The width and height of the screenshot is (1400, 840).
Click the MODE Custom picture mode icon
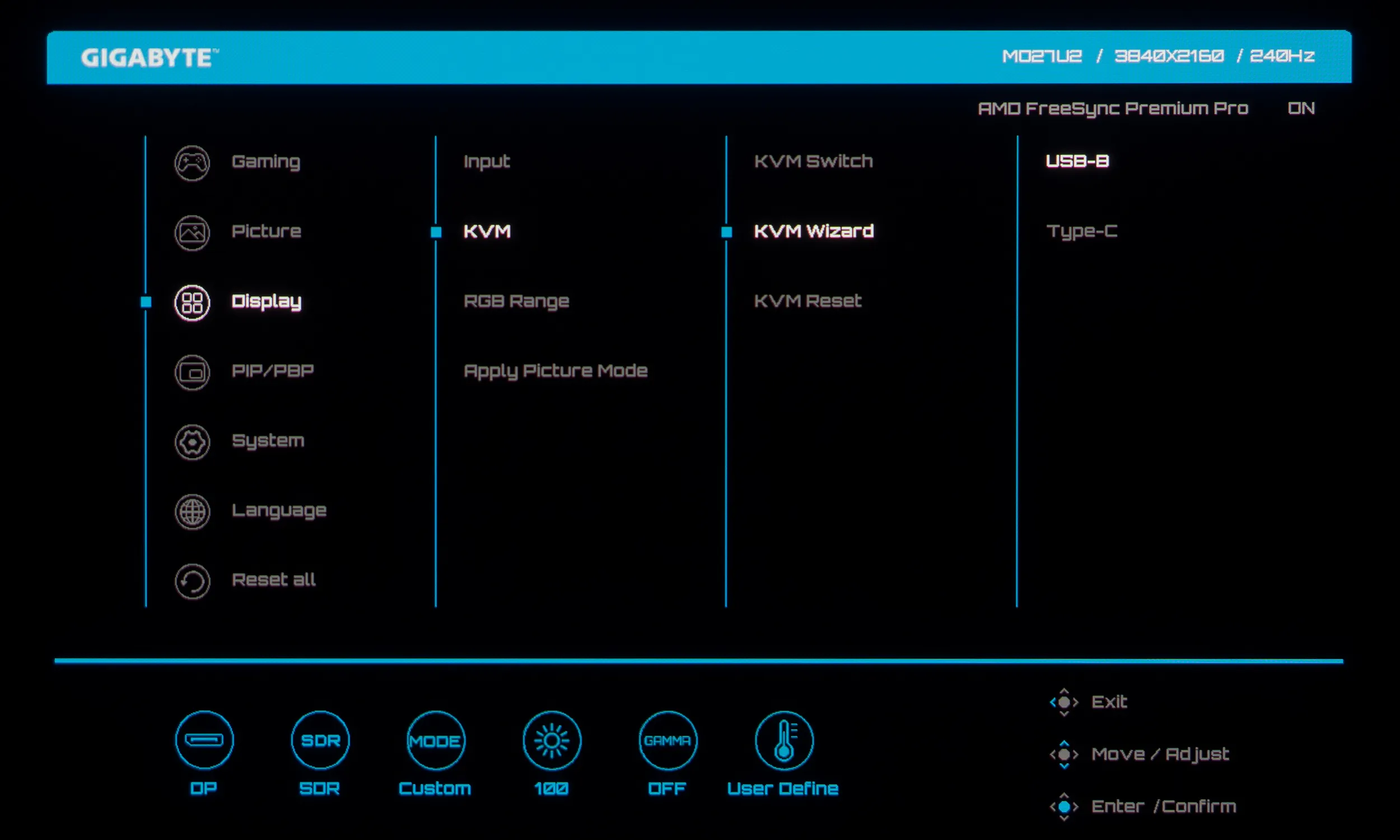click(x=436, y=740)
